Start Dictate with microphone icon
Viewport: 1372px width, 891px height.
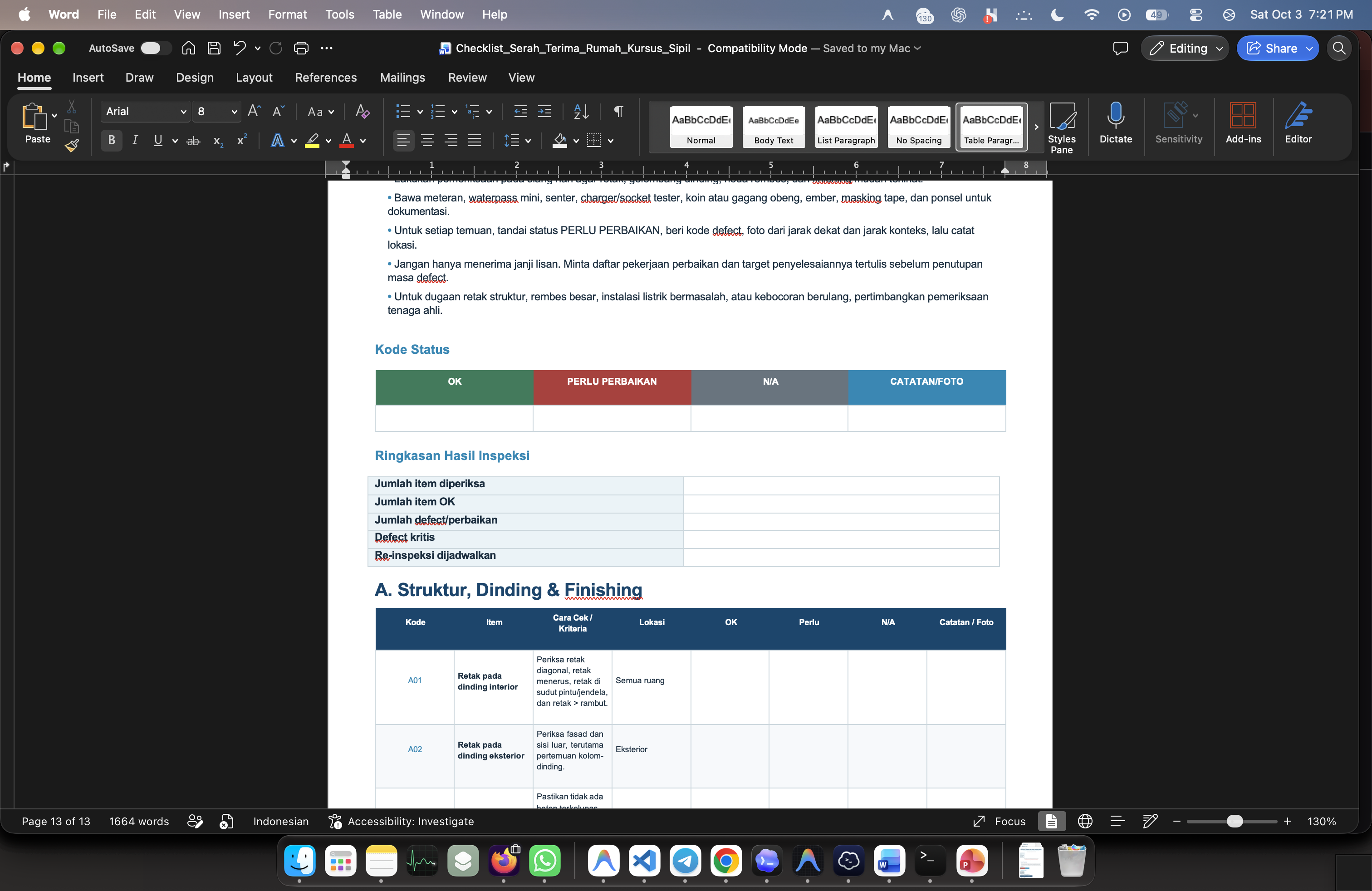[x=1116, y=123]
